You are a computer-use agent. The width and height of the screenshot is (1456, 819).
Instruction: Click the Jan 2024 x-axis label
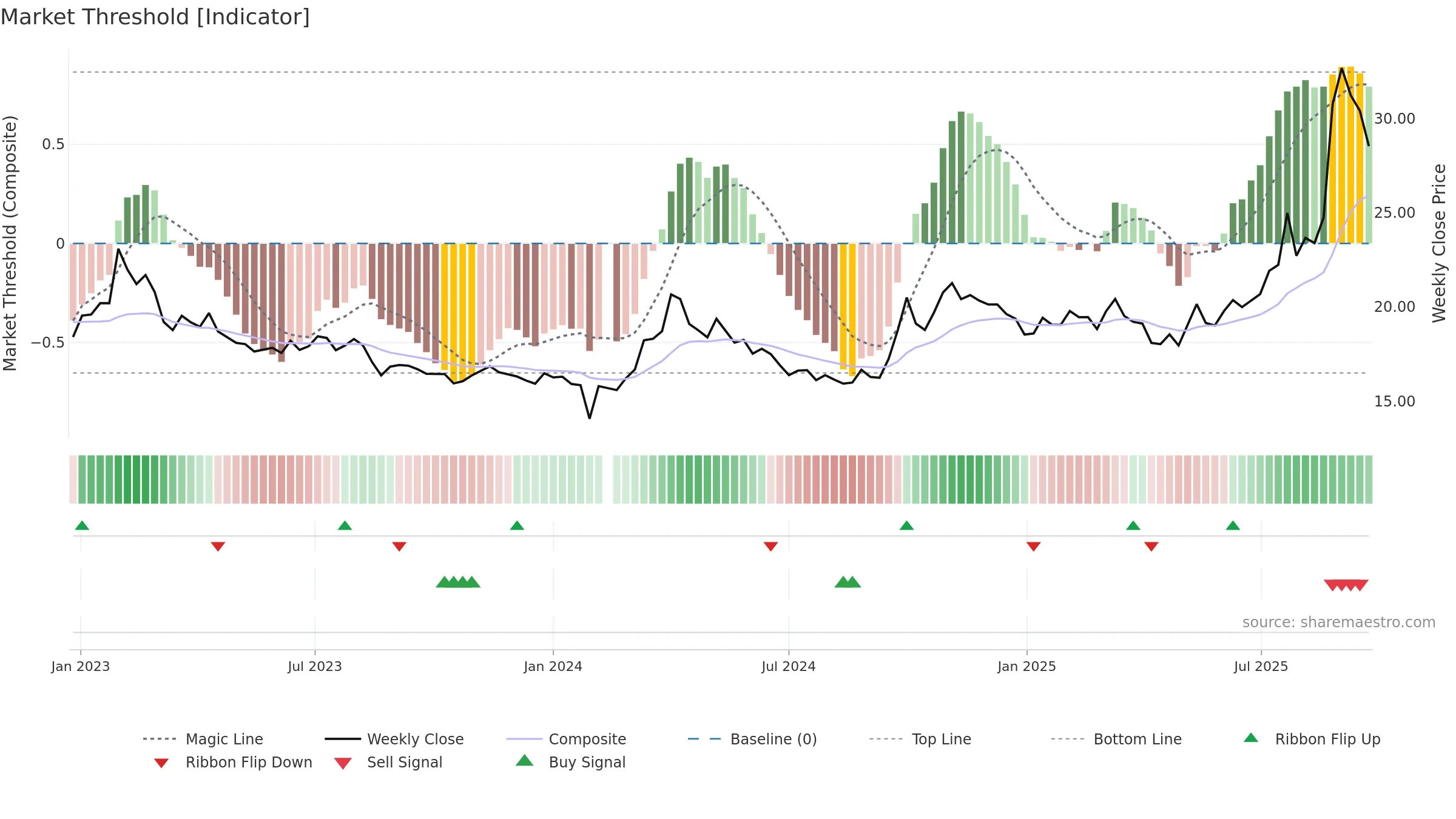click(553, 667)
